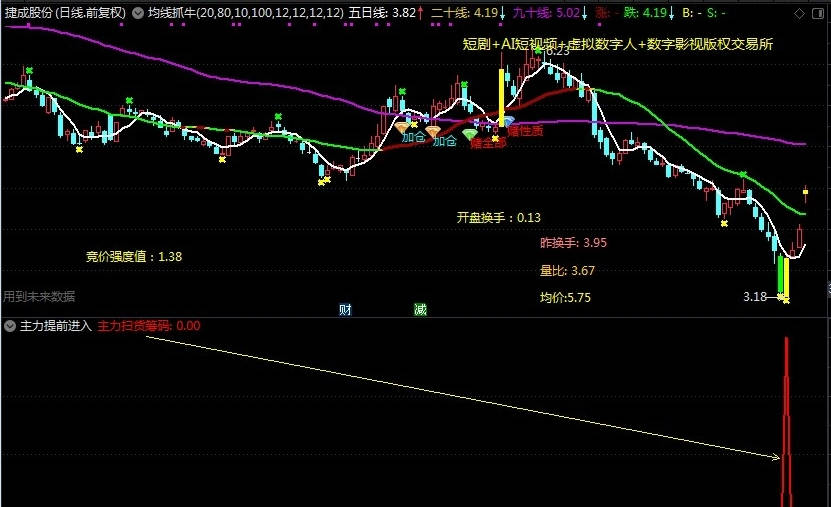Click green cross marker at 6.23 high

538,50
